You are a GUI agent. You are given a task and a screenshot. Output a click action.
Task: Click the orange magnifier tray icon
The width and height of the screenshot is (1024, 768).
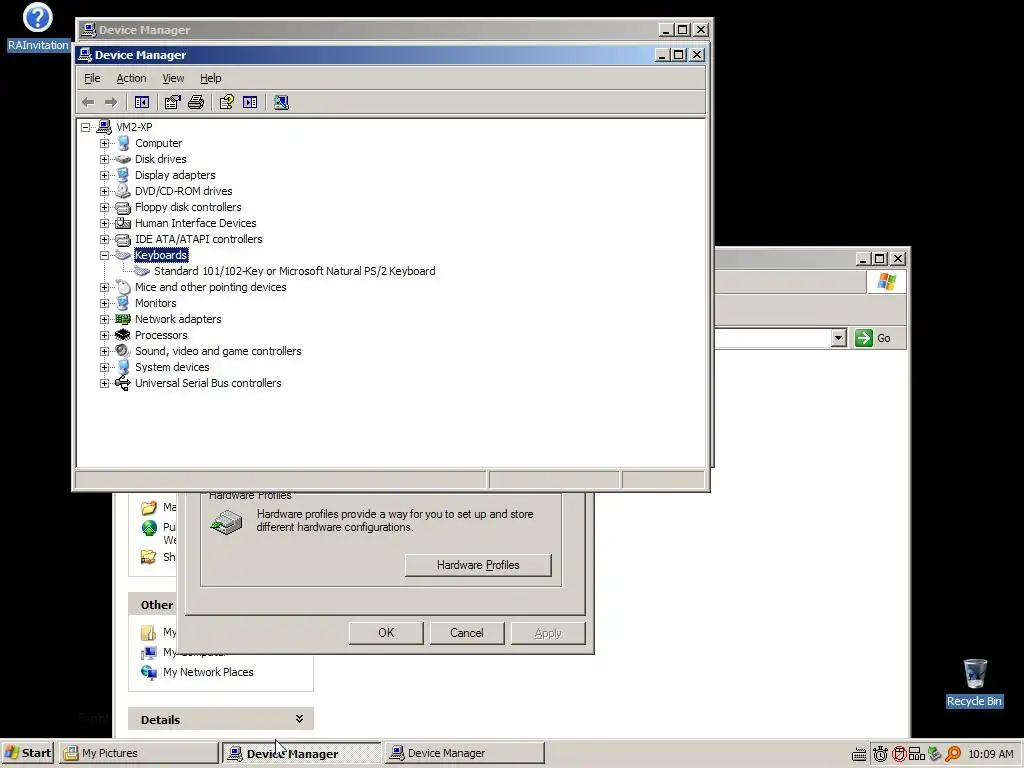click(953, 754)
